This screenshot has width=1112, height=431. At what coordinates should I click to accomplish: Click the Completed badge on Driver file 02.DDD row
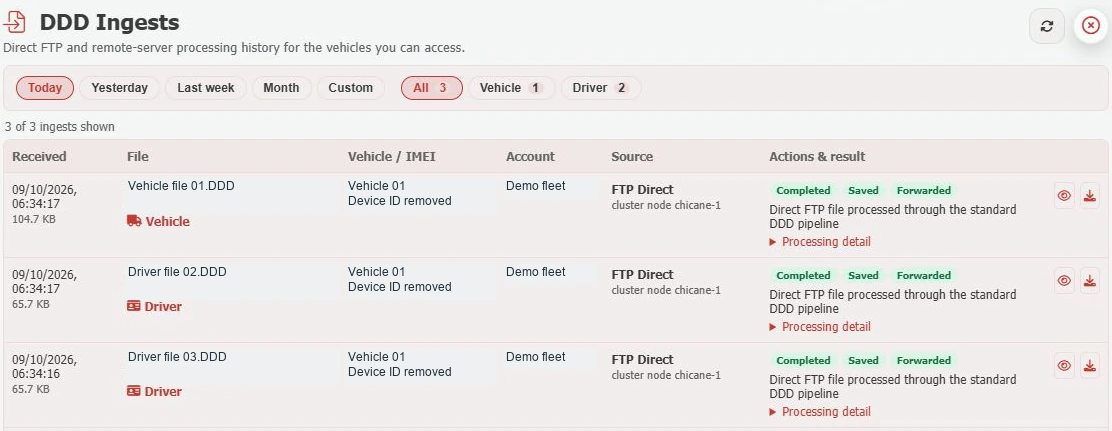(803, 275)
